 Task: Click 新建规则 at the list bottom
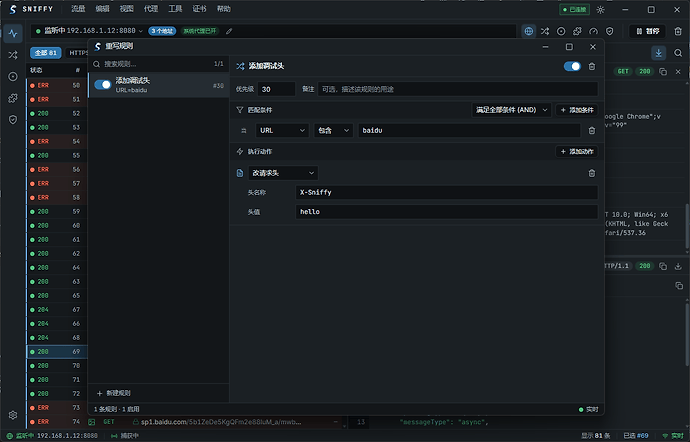click(114, 393)
